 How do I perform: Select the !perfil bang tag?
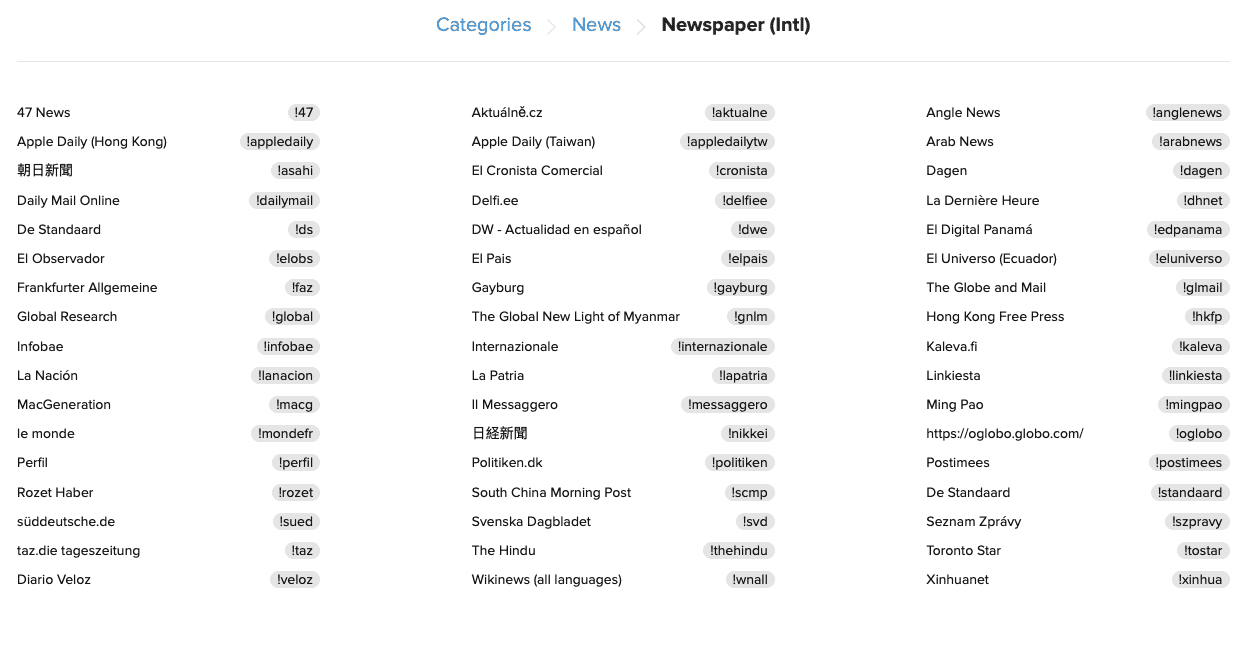click(296, 463)
